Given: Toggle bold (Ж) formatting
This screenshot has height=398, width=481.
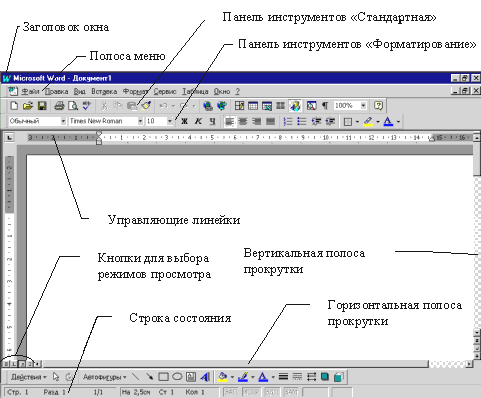Looking at the screenshot, I should pos(184,121).
